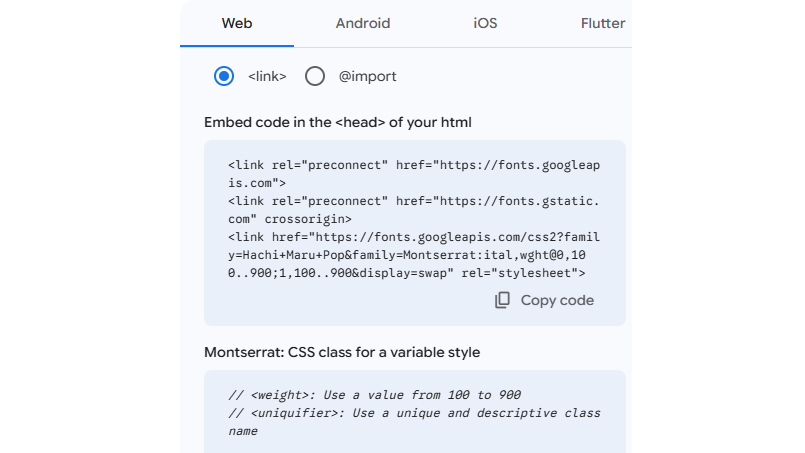Switch to the Web tab
The height and width of the screenshot is (453, 805).
click(x=237, y=23)
